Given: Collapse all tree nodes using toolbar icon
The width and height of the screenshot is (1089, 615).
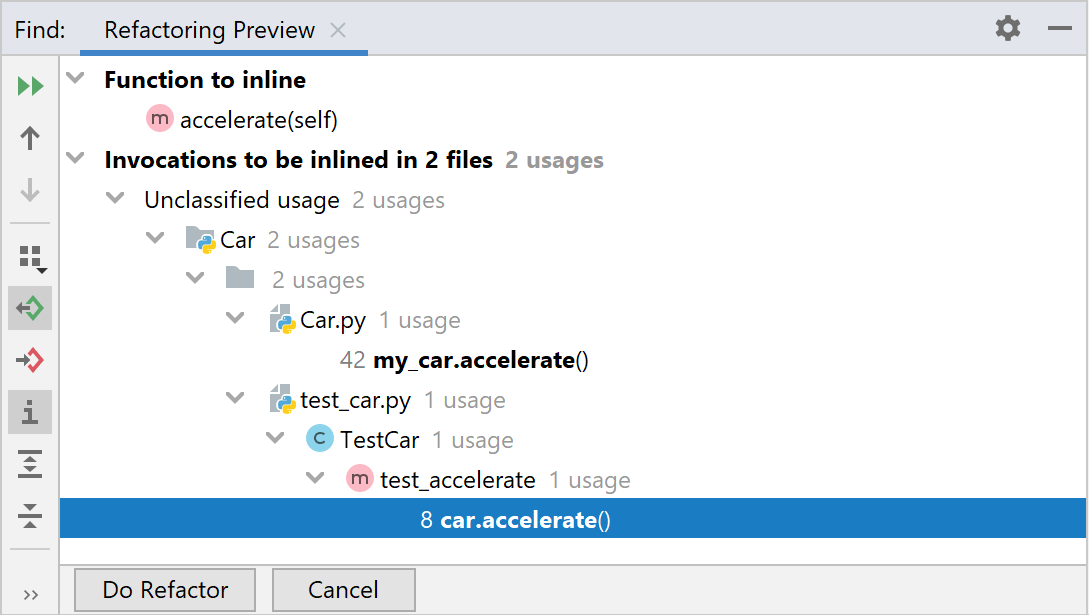Looking at the screenshot, I should point(30,516).
